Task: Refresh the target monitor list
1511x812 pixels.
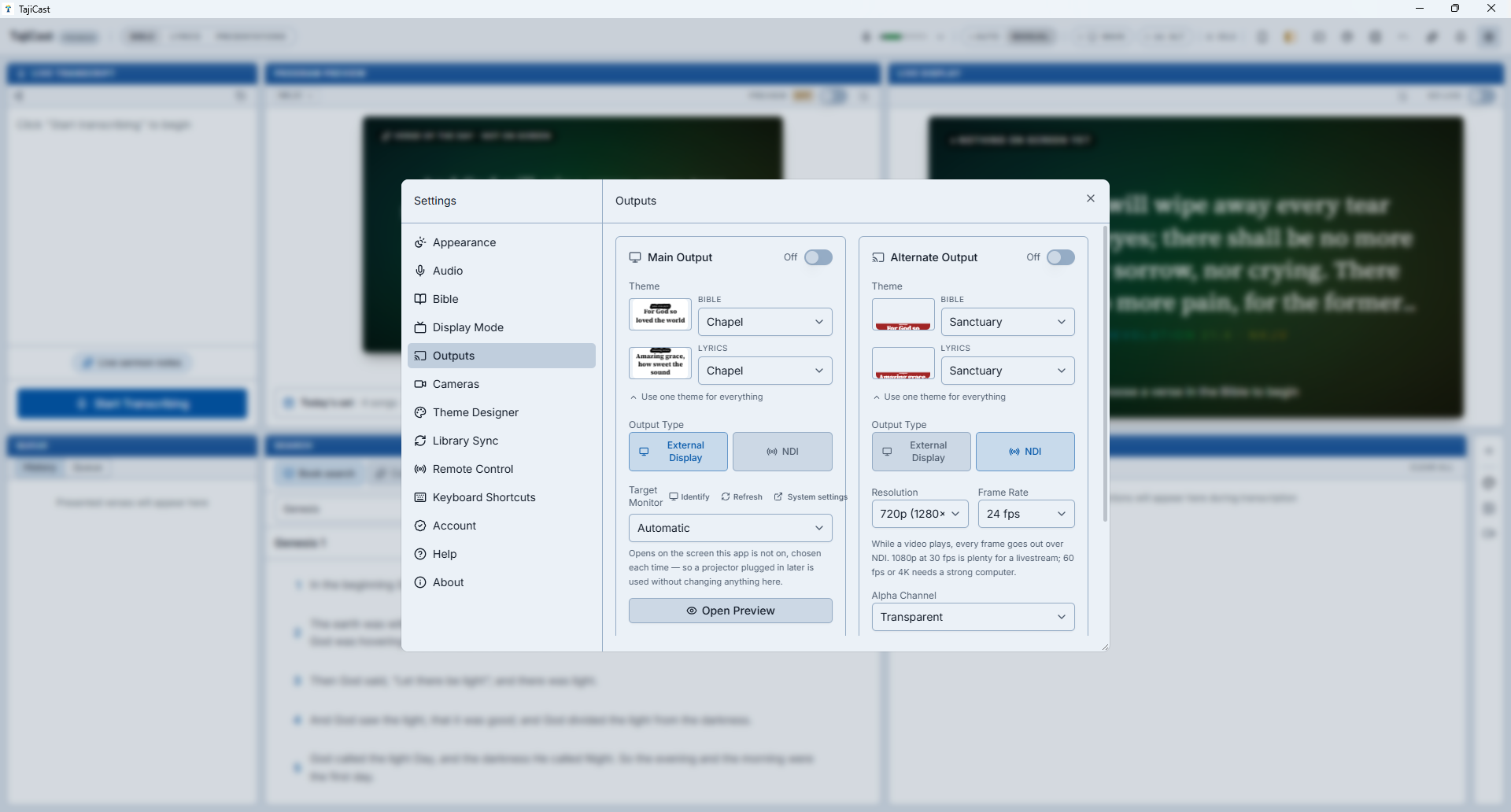Action: 742,496
